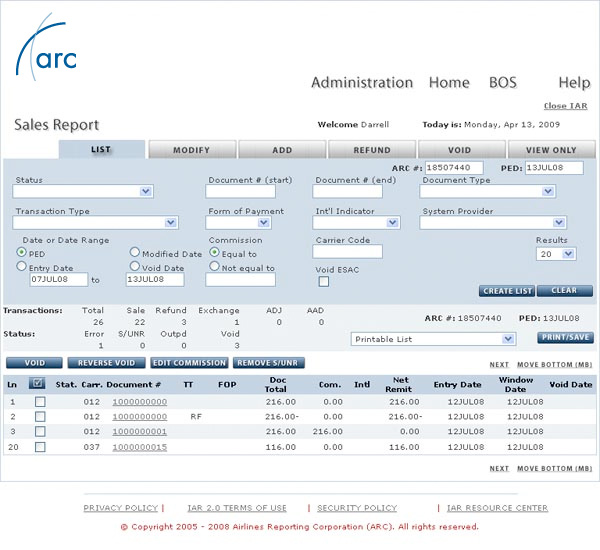Image resolution: width=600 pixels, height=550 pixels.
Task: Open document 1000000000 in RF refund row
Action: coord(140,417)
